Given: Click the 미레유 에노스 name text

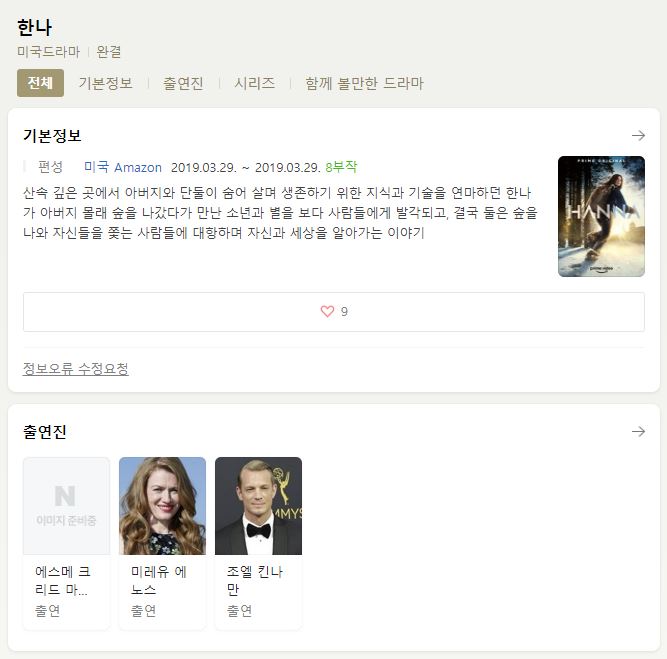Looking at the screenshot, I should click(x=159, y=580).
